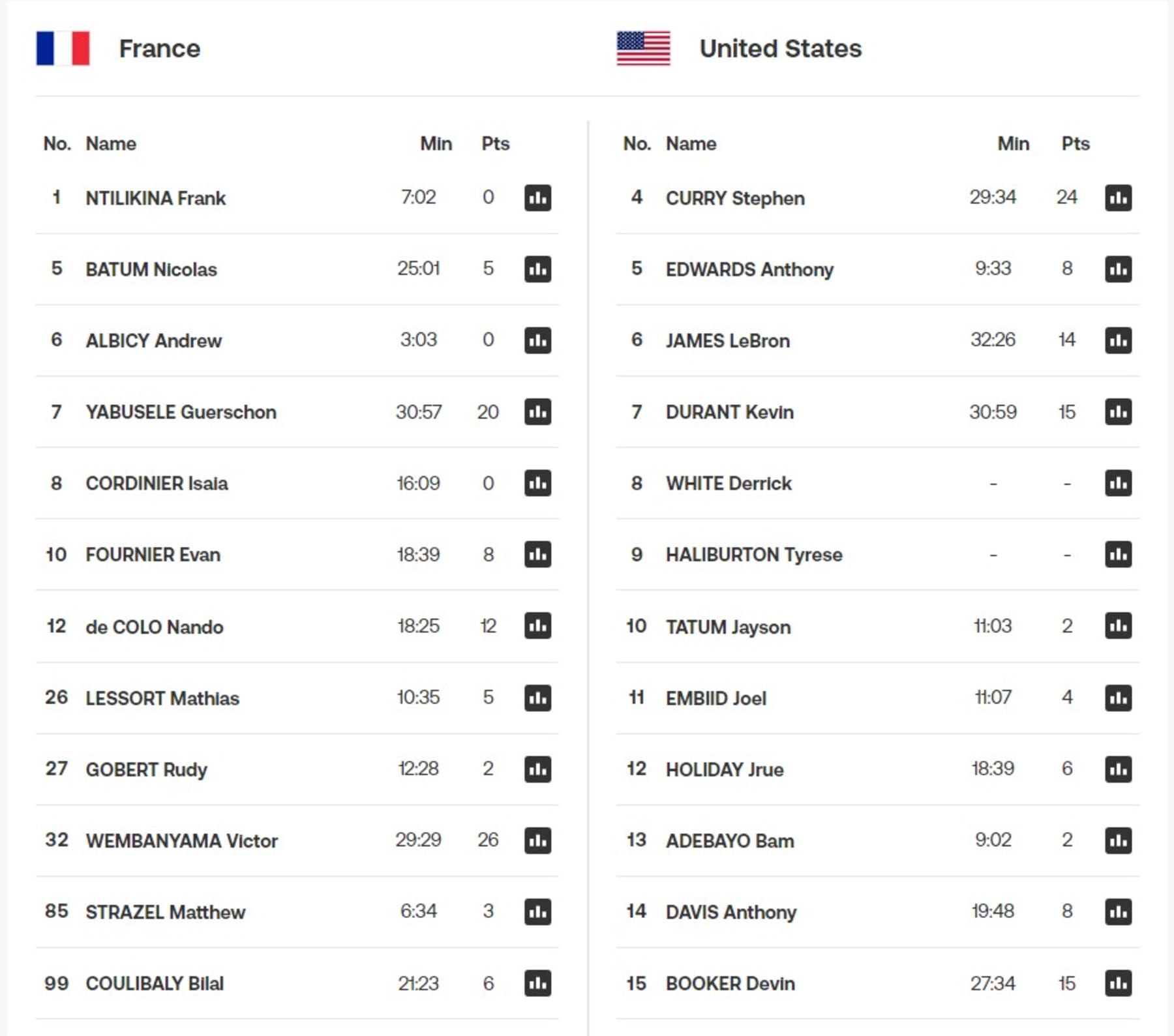Show stats chart for BOOKER Devin

[1118, 983]
